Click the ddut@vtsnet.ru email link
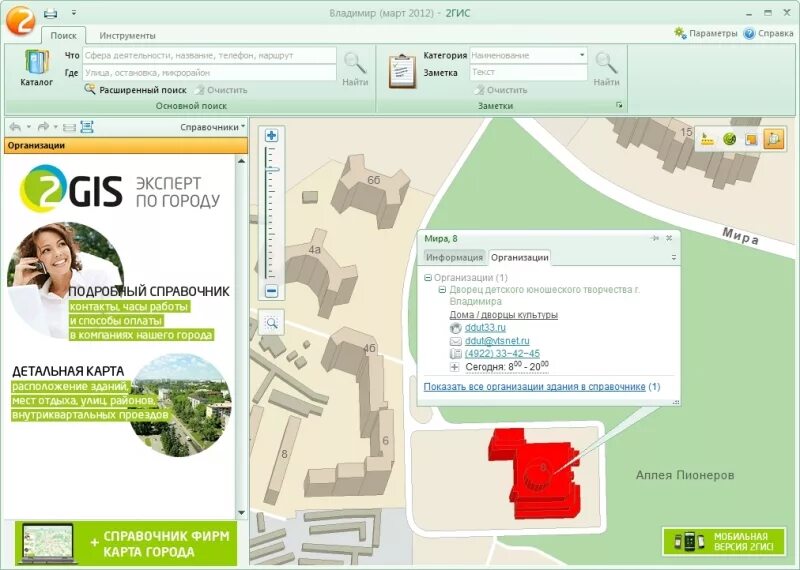 click(497, 340)
